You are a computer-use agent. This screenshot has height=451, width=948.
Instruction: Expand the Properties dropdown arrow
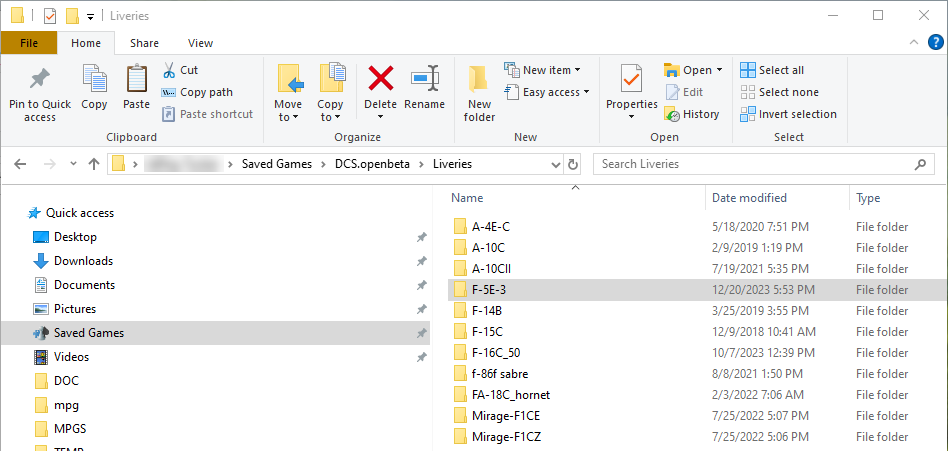[632, 117]
